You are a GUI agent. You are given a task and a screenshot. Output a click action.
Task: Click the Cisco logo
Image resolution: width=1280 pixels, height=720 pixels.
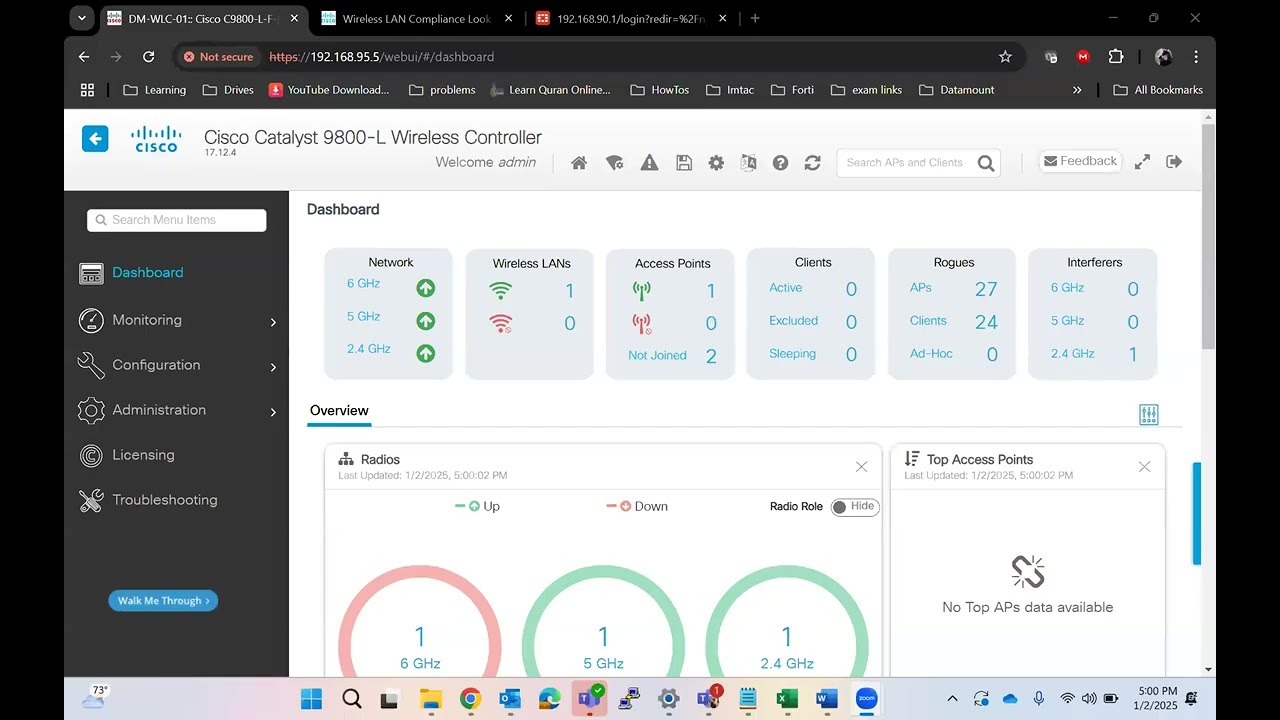click(157, 139)
